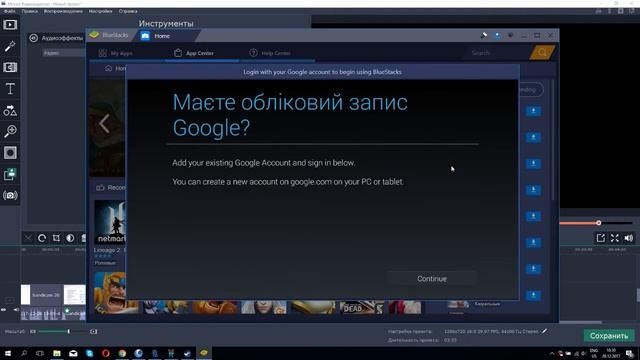
Task: Click the DEAD game thumbnail
Action: (361, 307)
